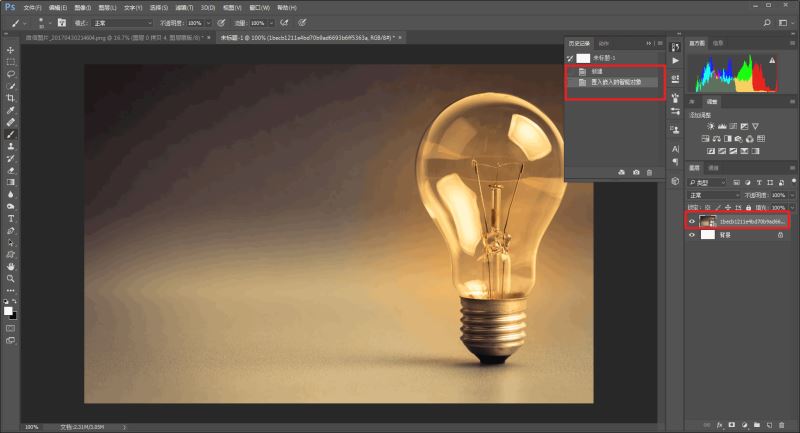This screenshot has height=433, width=800.
Task: Select the Type tool
Action: [x=10, y=218]
